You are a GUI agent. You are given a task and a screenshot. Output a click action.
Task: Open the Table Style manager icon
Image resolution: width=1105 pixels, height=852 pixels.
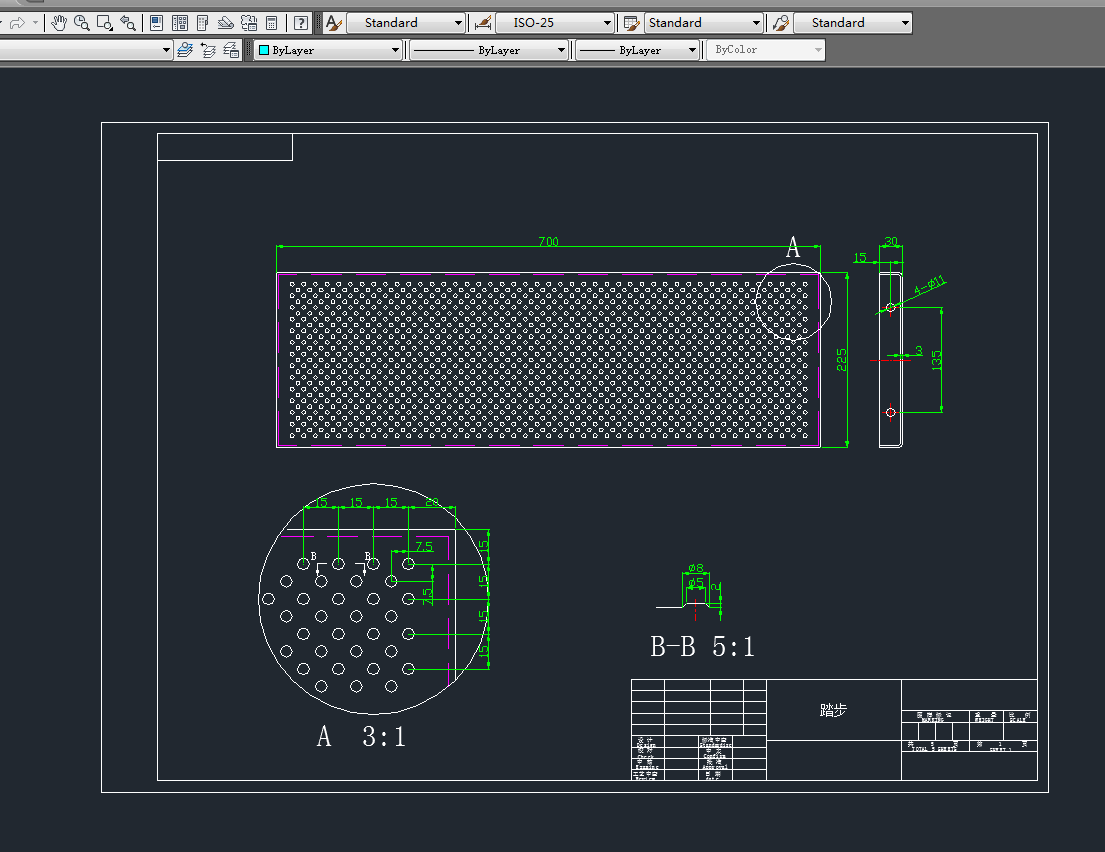click(x=631, y=23)
